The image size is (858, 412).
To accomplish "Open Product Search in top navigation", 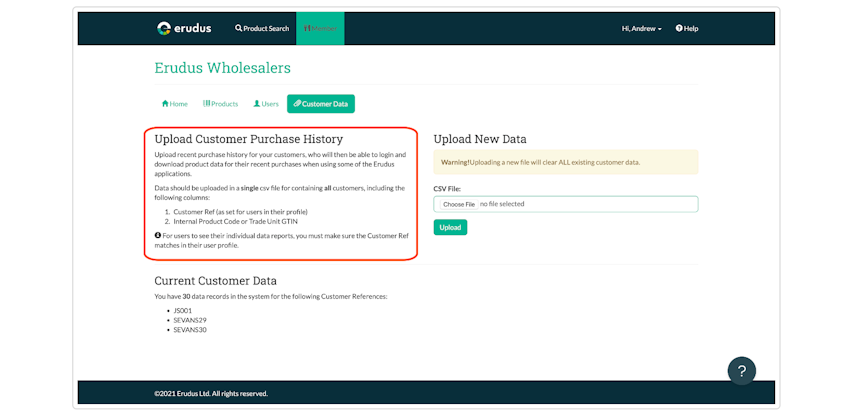I will pos(262,28).
